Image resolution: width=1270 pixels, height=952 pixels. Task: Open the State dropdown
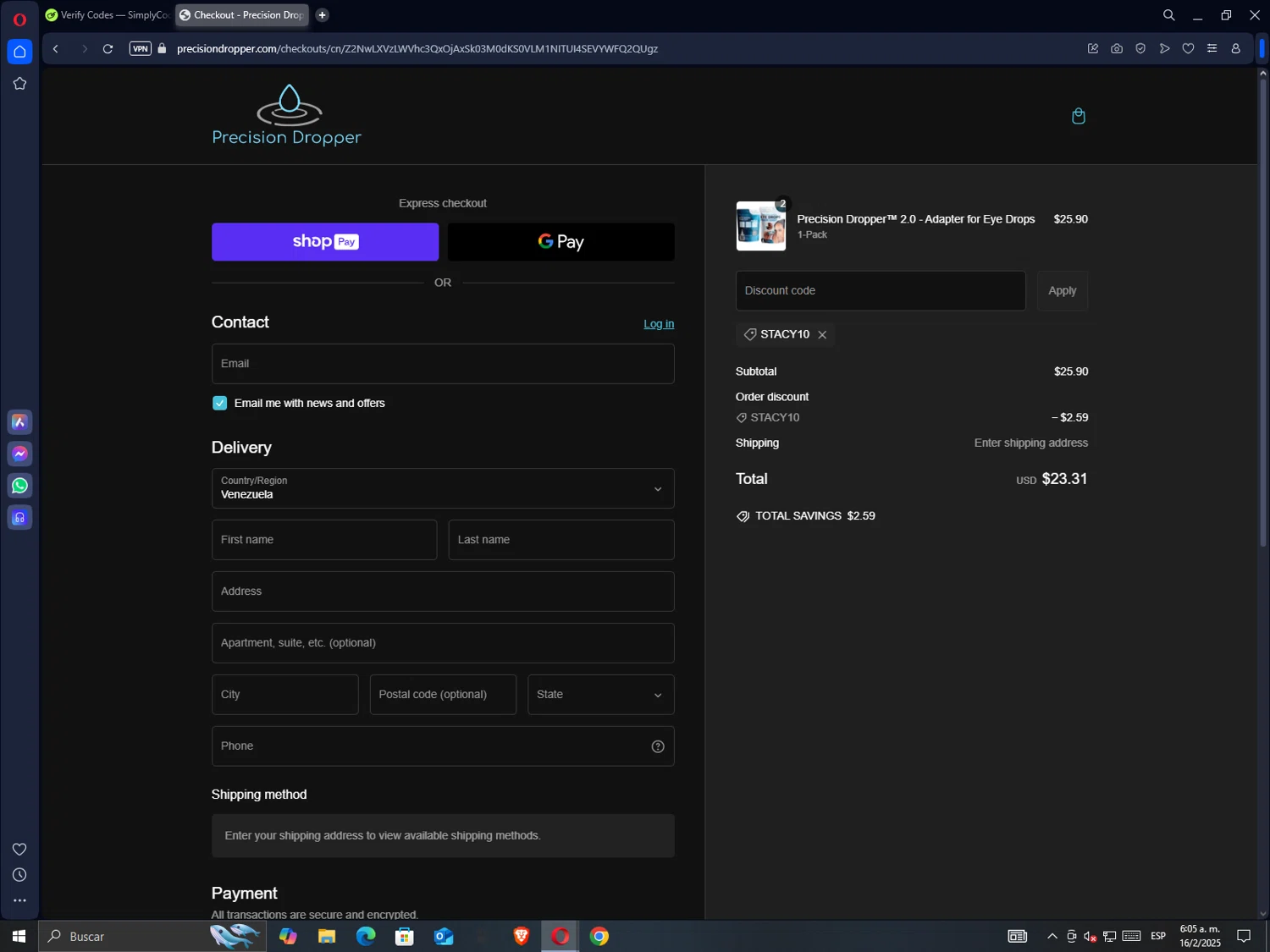(x=600, y=695)
